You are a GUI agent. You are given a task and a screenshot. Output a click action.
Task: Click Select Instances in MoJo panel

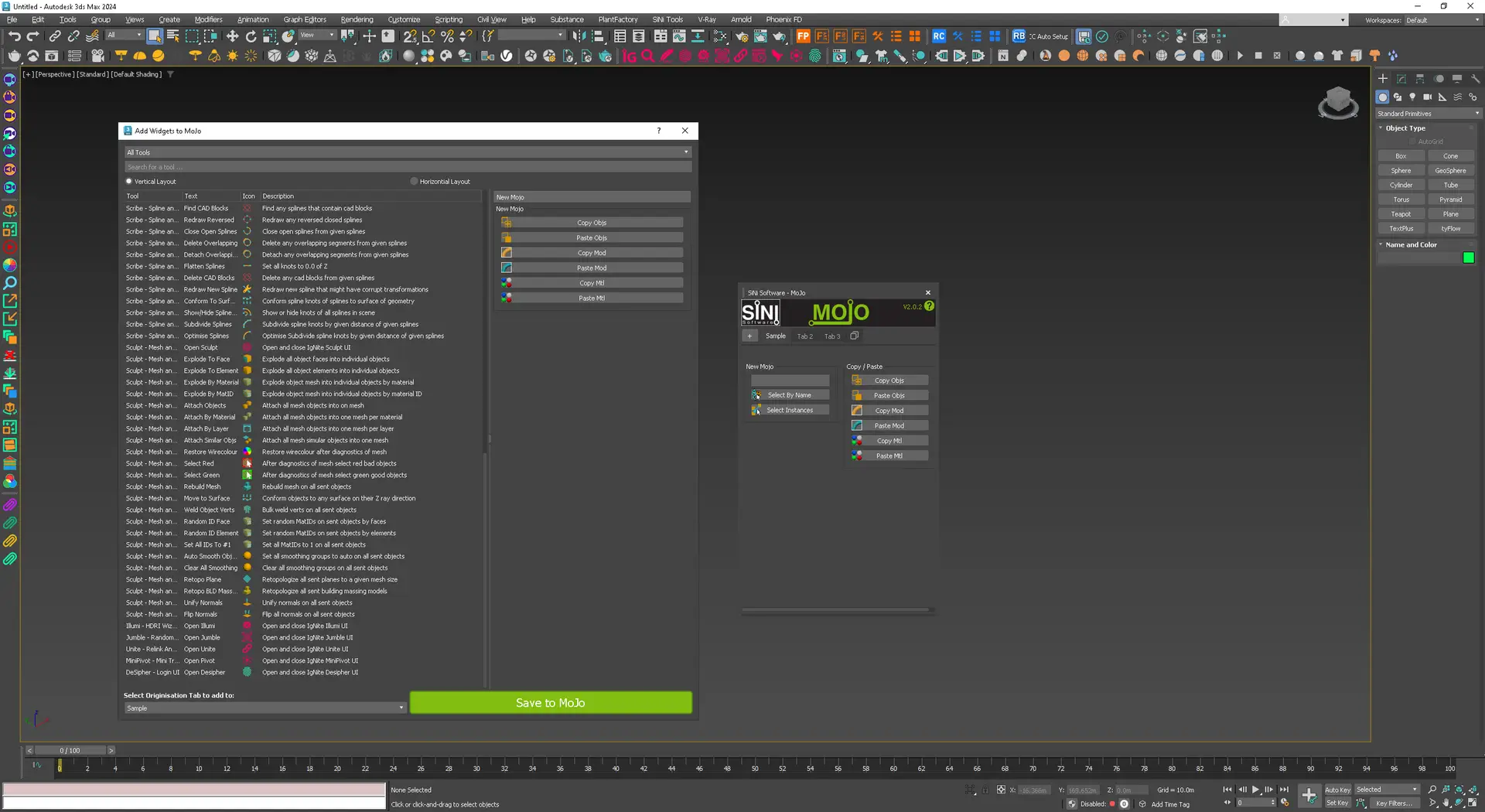coord(790,411)
